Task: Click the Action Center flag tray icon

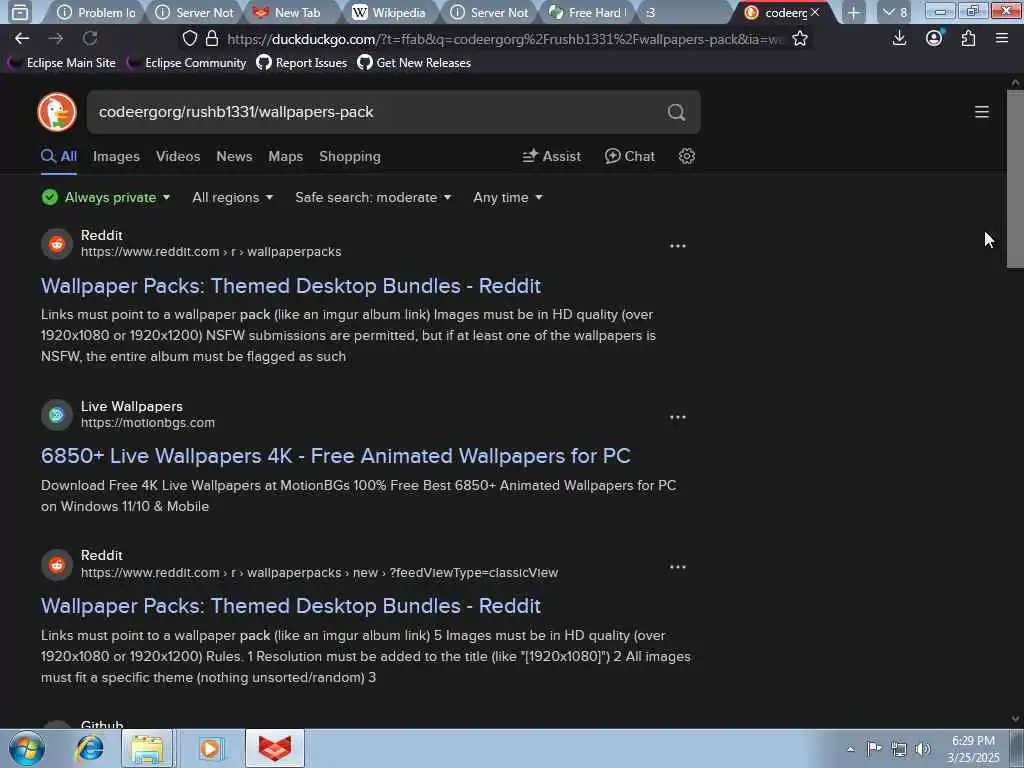Action: pyautogui.click(x=874, y=748)
